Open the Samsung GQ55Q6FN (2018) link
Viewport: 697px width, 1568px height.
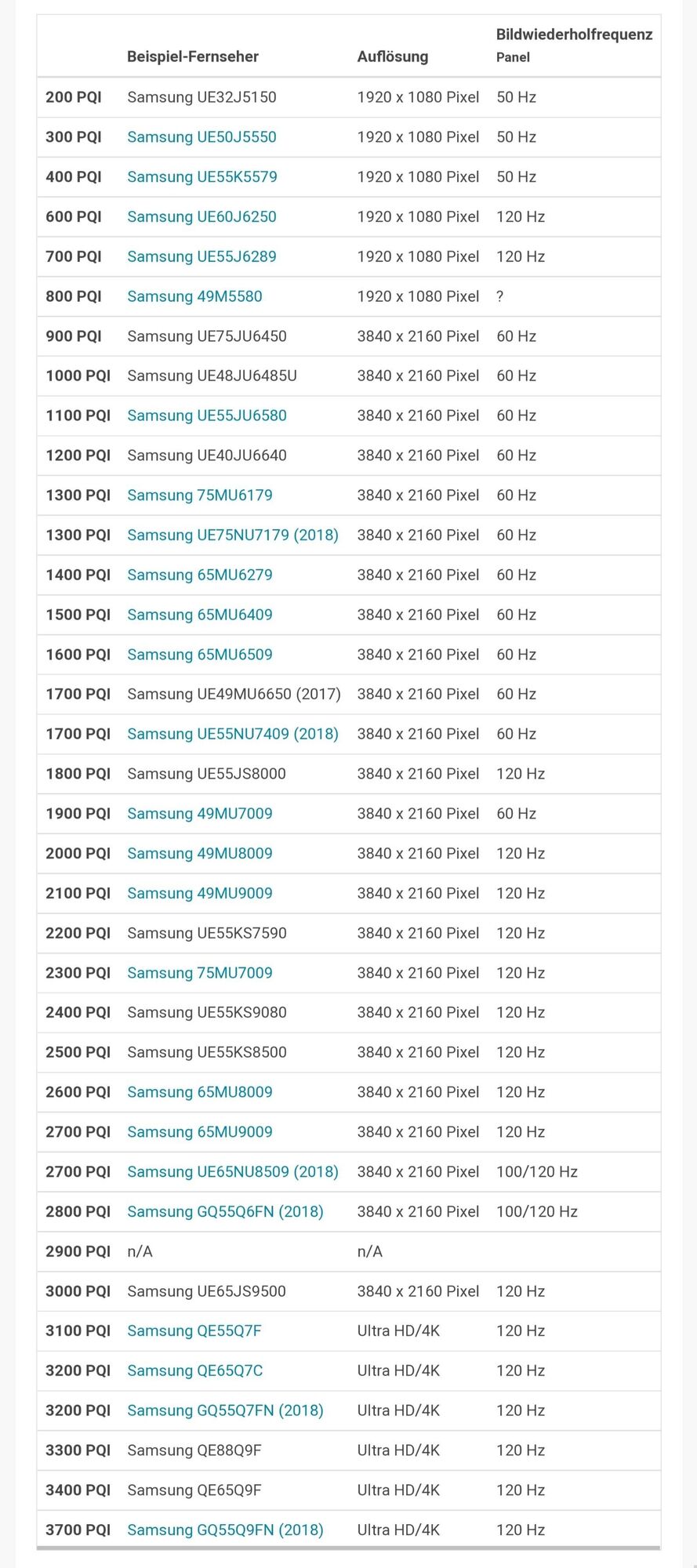[225, 1211]
